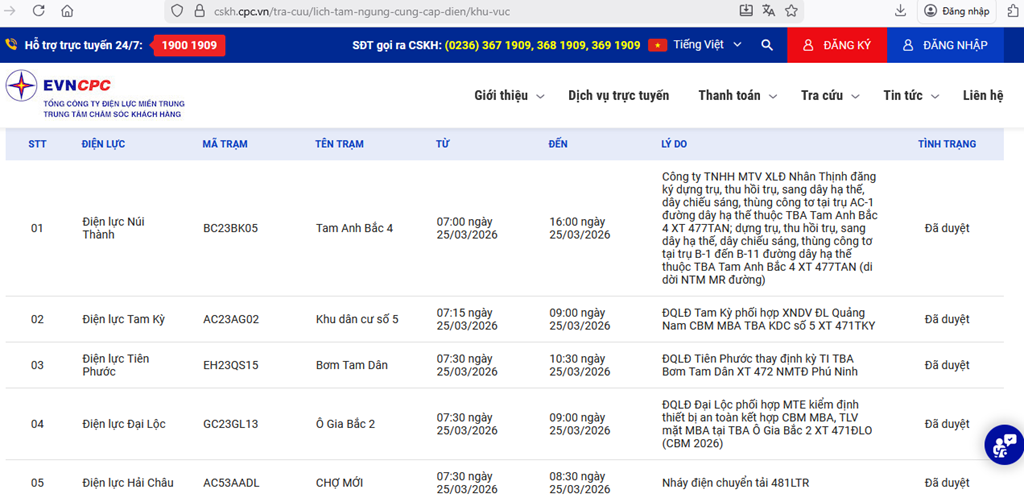Image resolution: width=1024 pixels, height=498 pixels.
Task: Click the shield tracking protection icon
Action: tap(177, 11)
